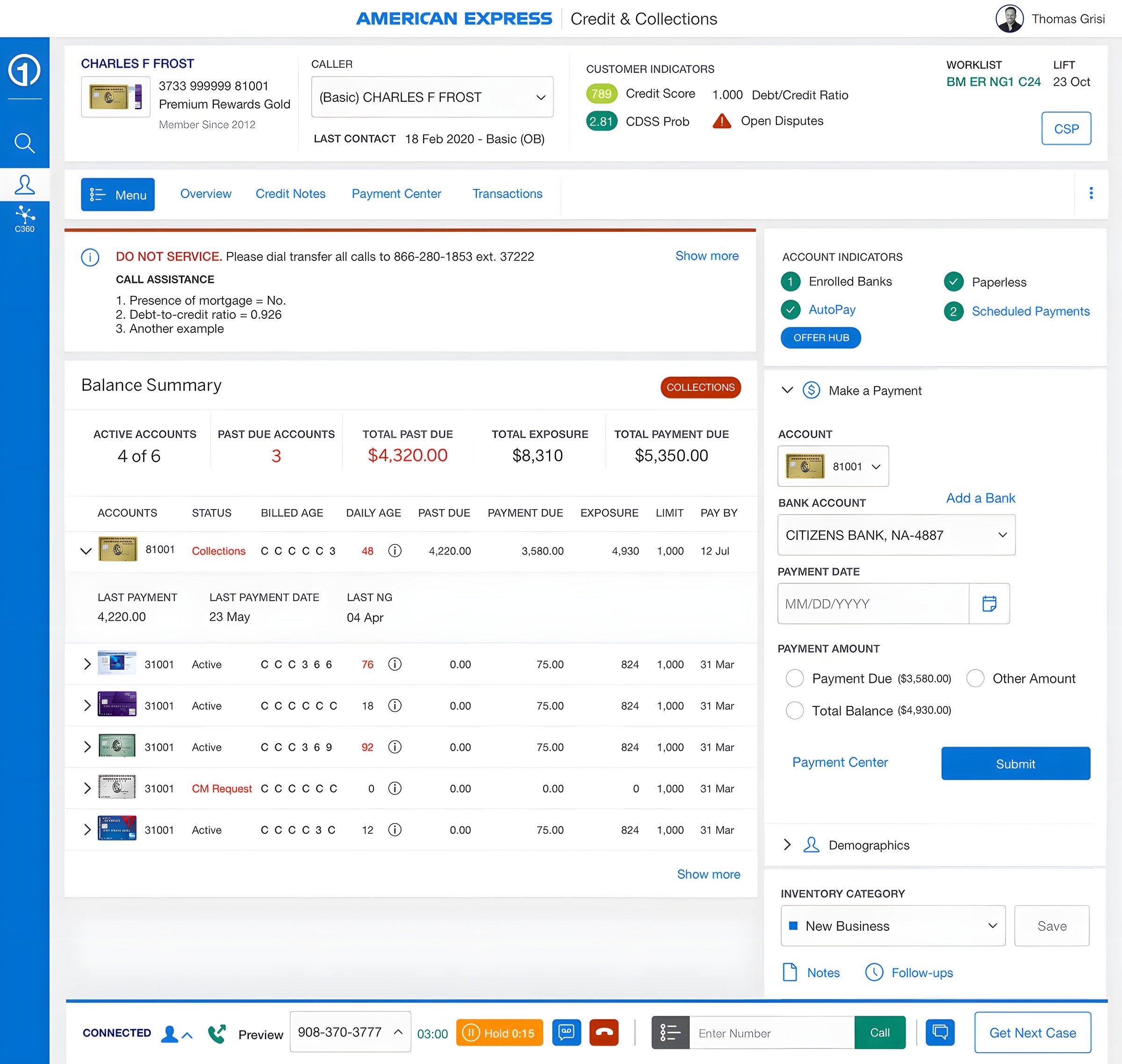Click info icon in row with daily age 92
The width and height of the screenshot is (1122, 1064).
click(395, 747)
